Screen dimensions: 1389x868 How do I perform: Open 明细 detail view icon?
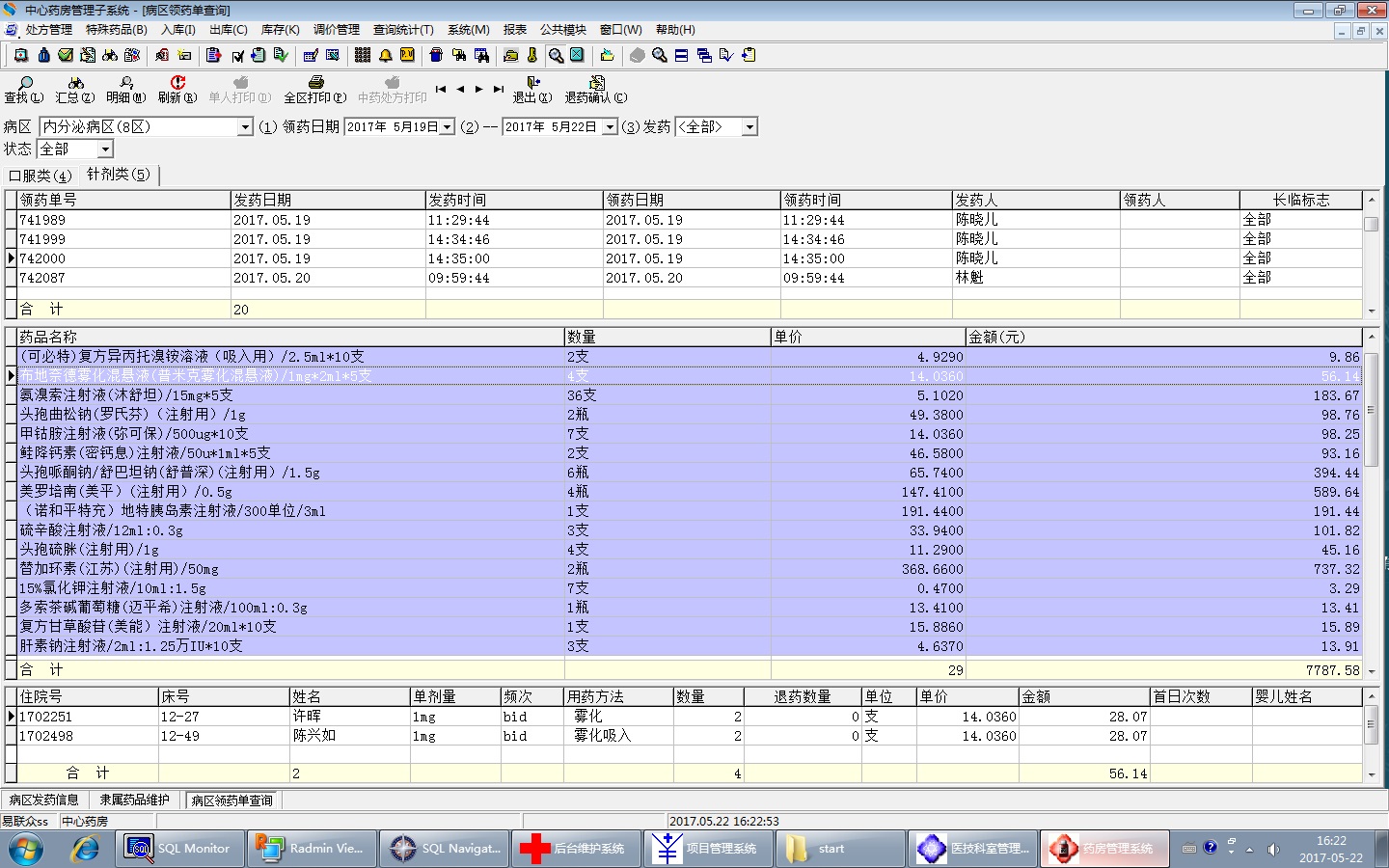point(125,84)
